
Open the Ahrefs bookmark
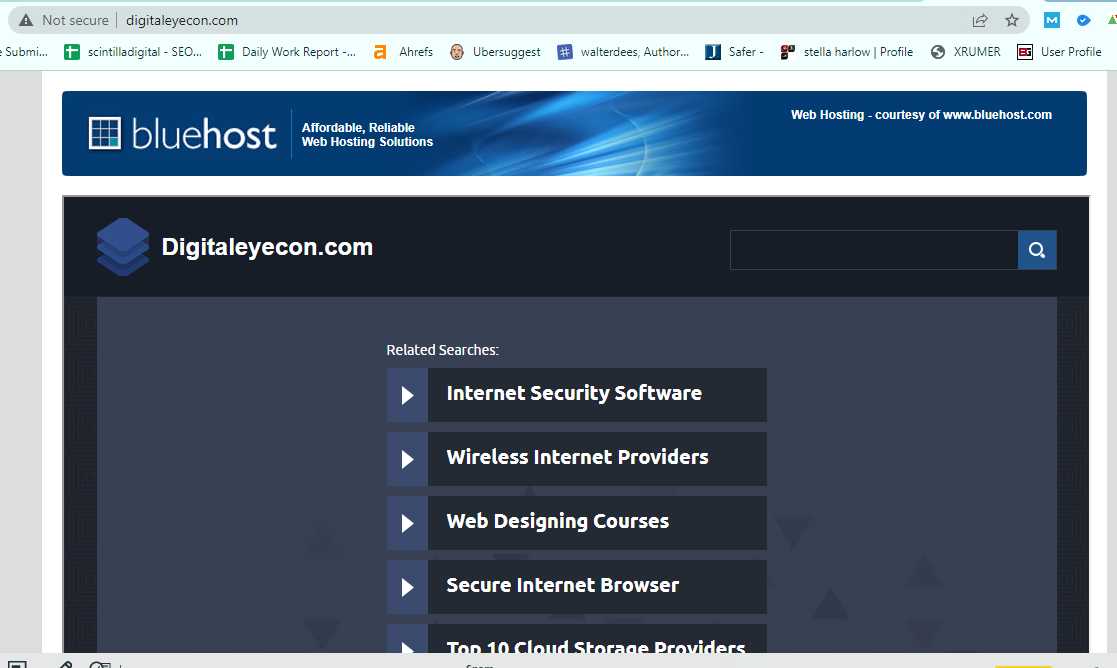click(x=403, y=52)
